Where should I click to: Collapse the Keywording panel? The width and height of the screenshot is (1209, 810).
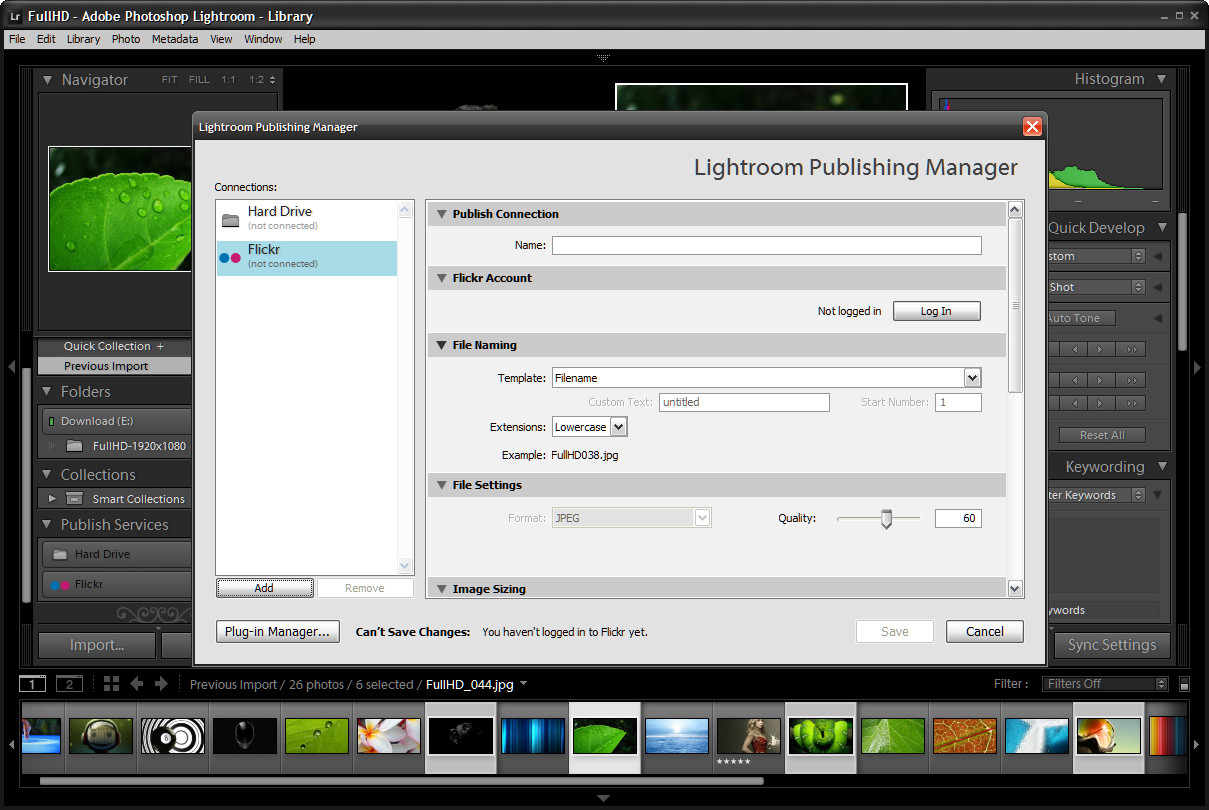pos(1161,467)
